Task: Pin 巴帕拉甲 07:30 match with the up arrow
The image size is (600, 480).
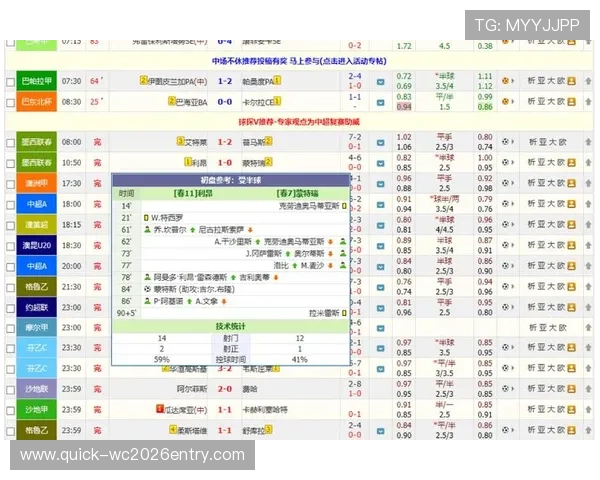Action: 588,81
